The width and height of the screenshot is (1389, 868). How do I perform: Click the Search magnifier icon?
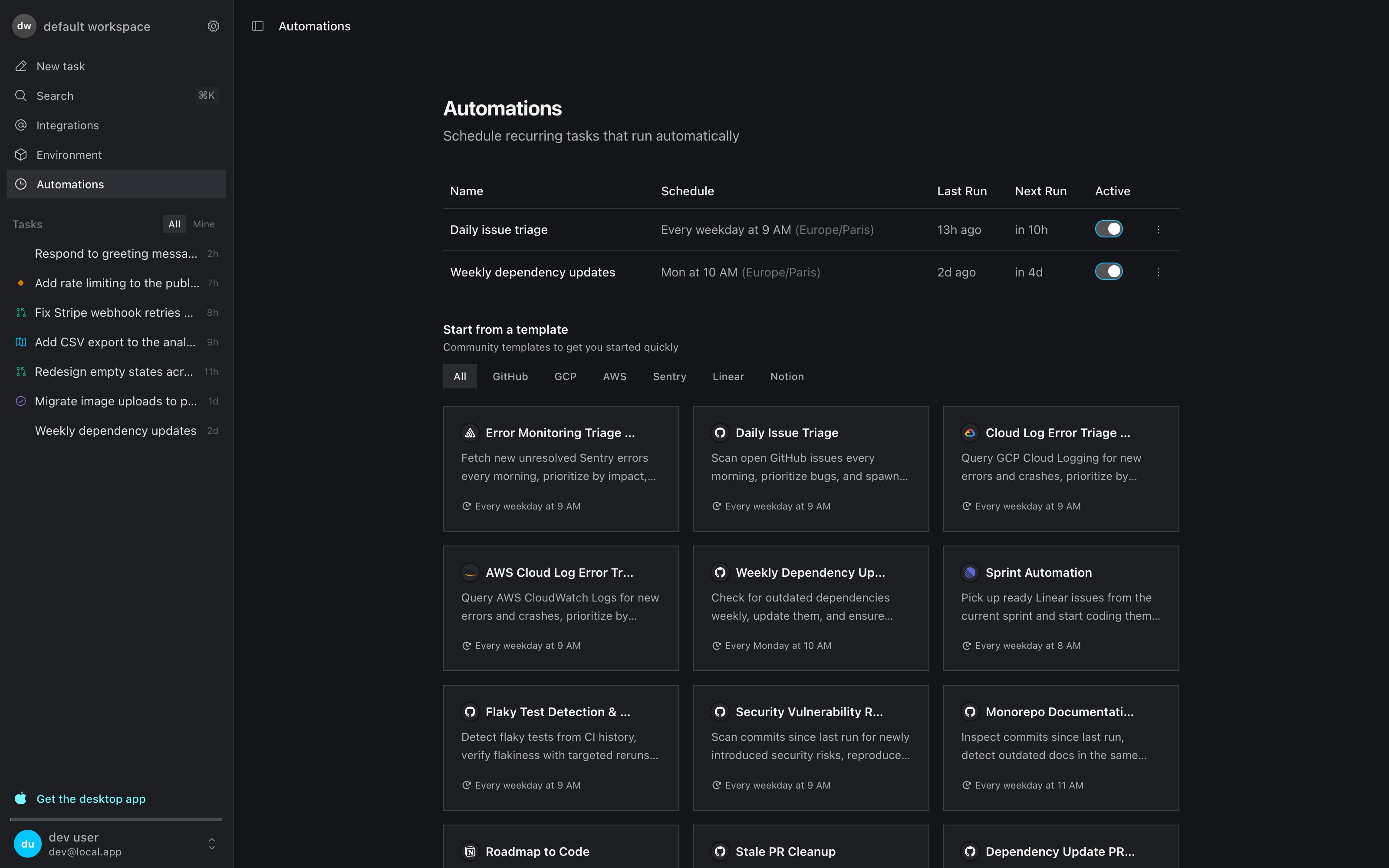coord(21,95)
